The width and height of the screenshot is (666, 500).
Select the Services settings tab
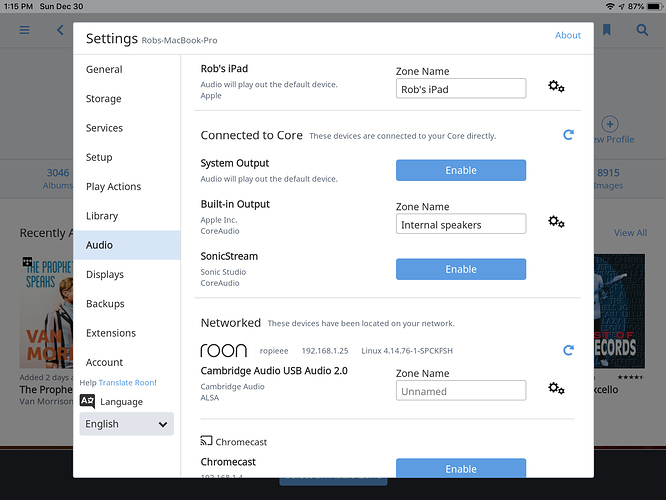tap(127, 128)
